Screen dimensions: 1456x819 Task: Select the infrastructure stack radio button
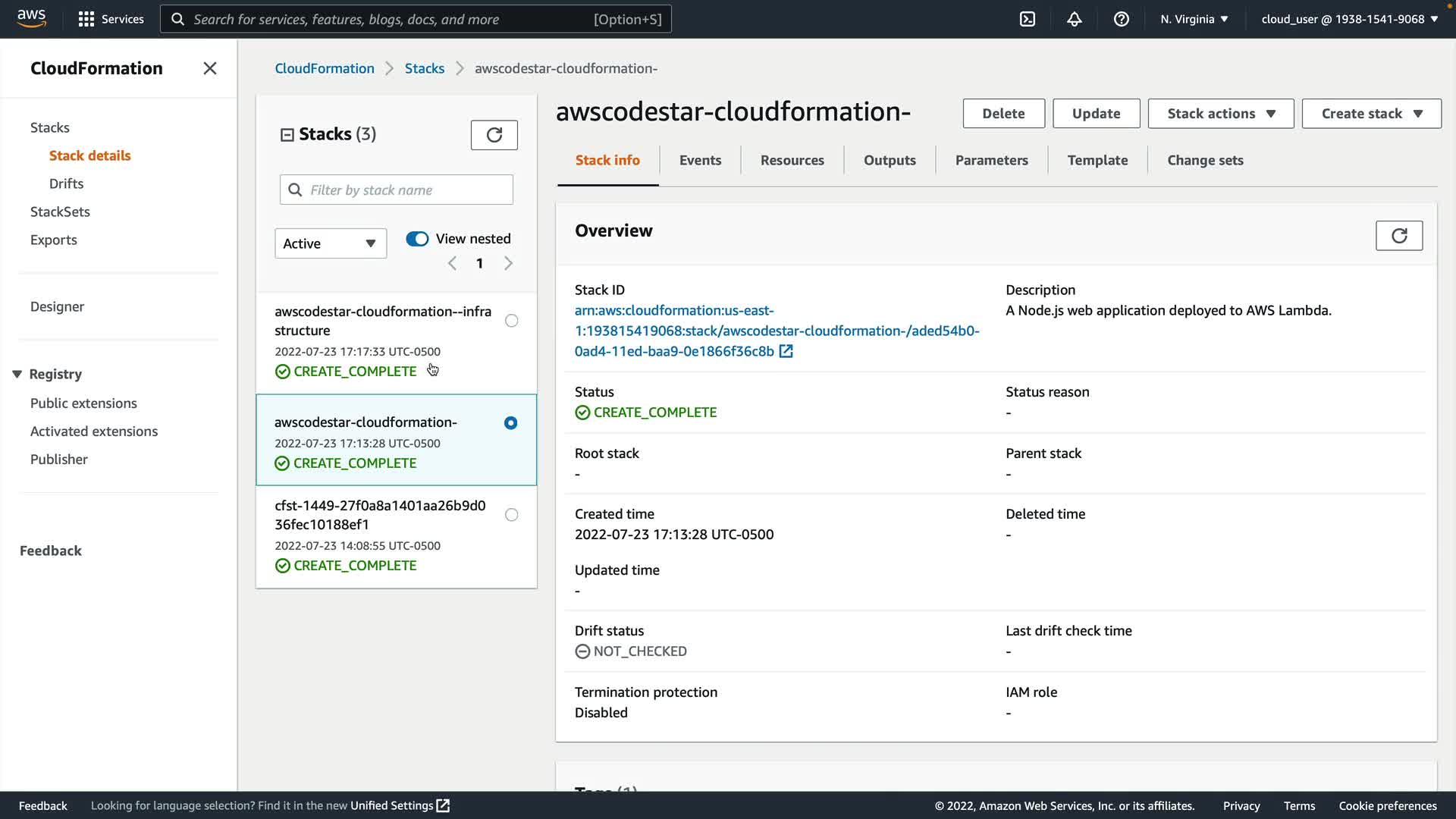512,321
